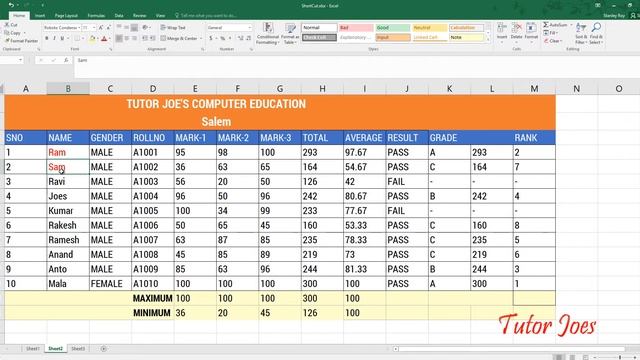Toggle Bold formatting
The width and height of the screenshot is (640, 360).
[x=47, y=38]
